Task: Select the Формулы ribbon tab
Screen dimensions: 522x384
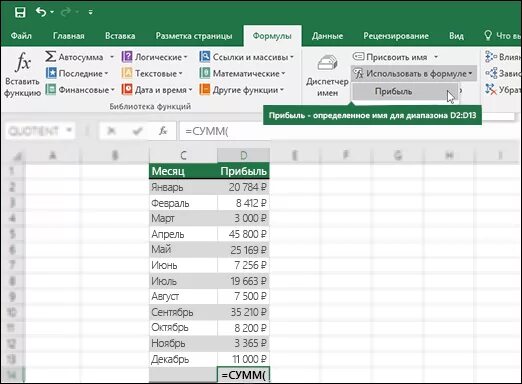Action: point(272,36)
